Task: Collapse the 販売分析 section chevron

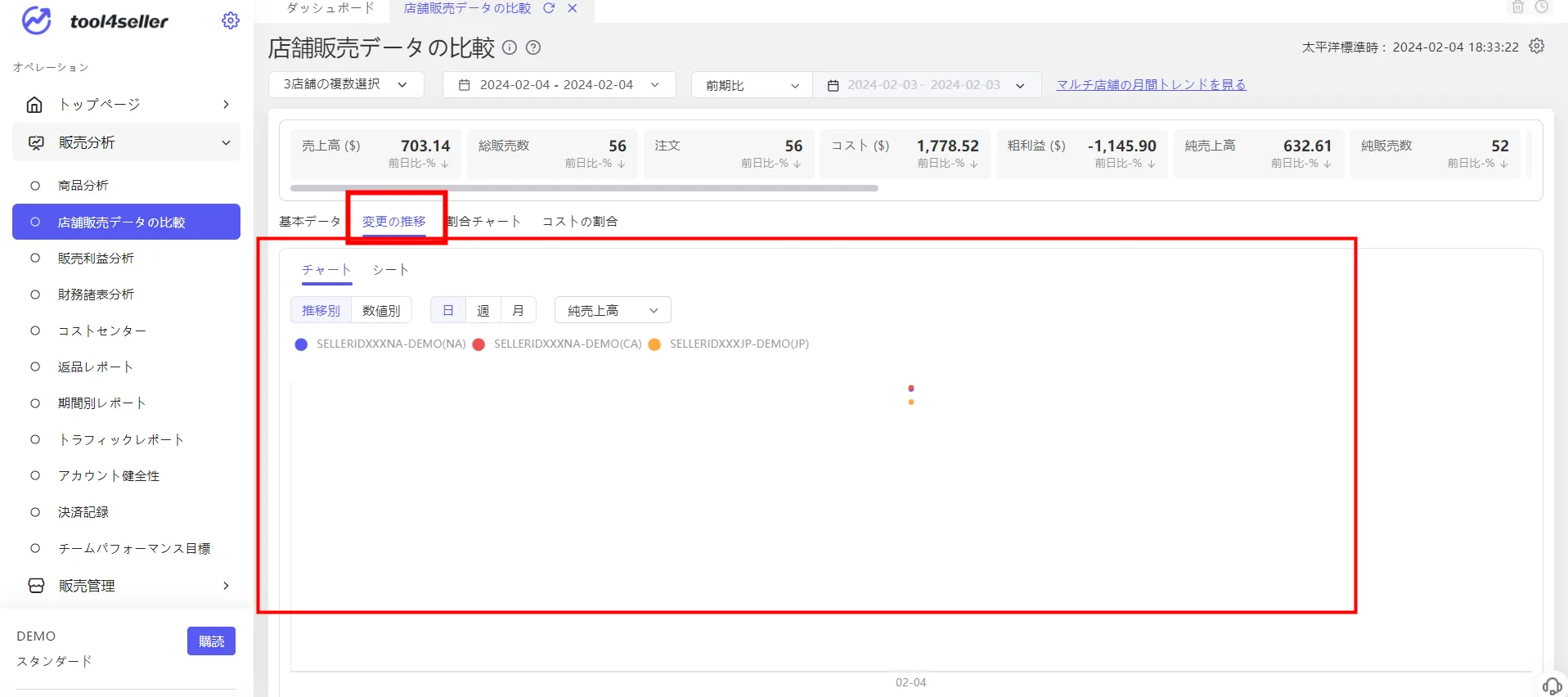Action: click(x=226, y=142)
